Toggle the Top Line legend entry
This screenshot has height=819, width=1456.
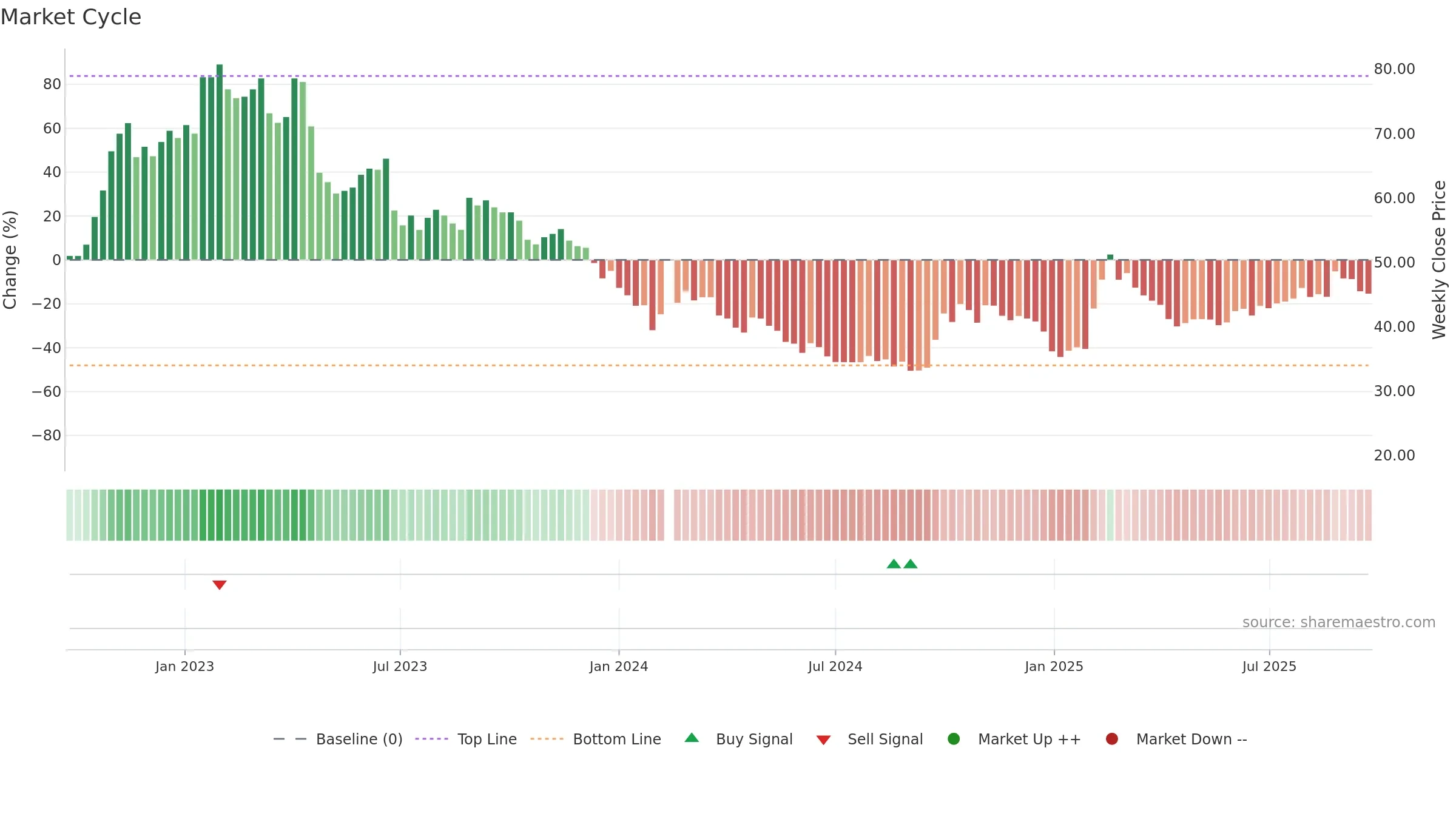coord(466,739)
